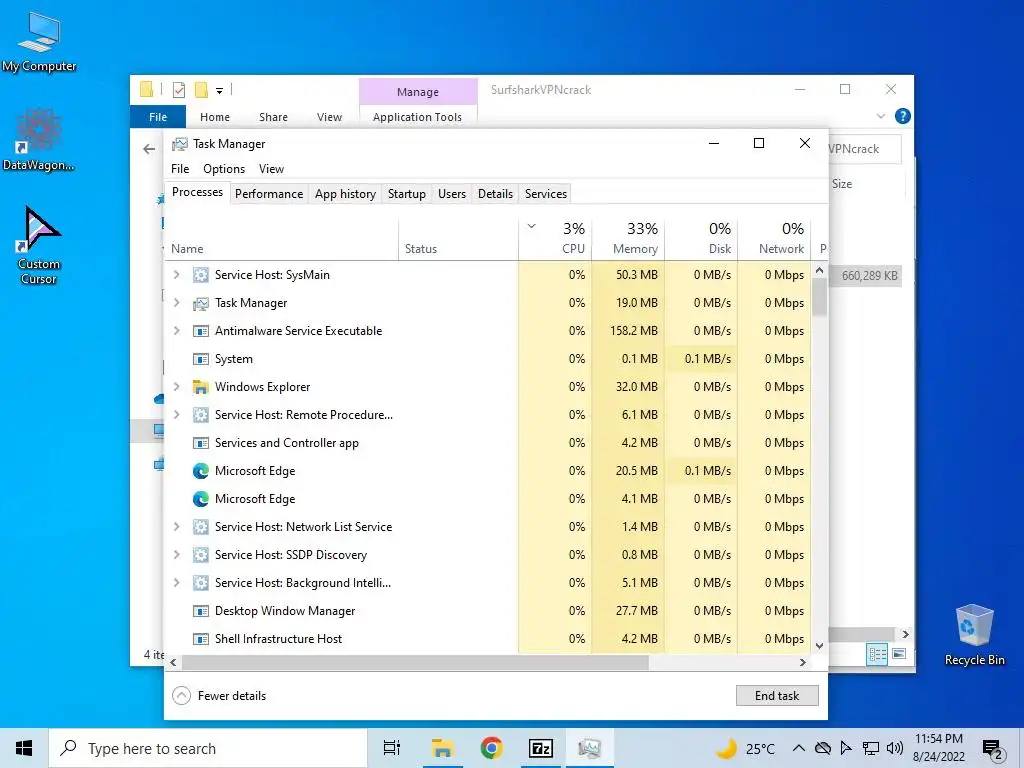Open File Explorer from the taskbar

click(442, 748)
